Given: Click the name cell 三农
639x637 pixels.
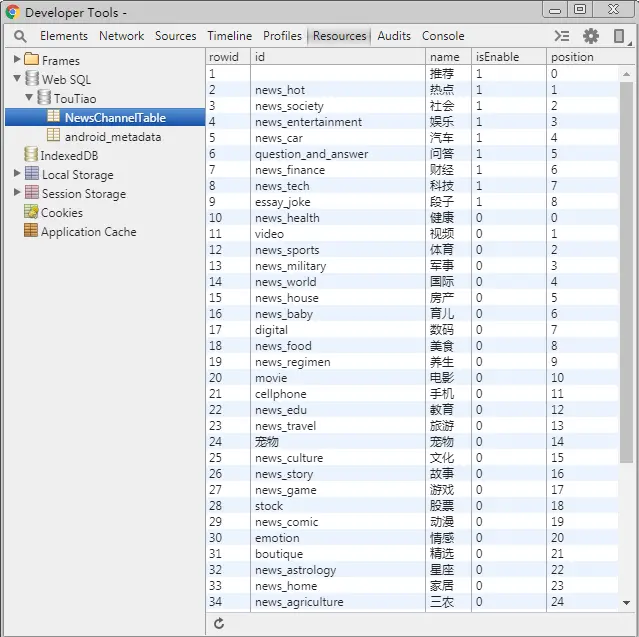Looking at the screenshot, I should tap(448, 602).
